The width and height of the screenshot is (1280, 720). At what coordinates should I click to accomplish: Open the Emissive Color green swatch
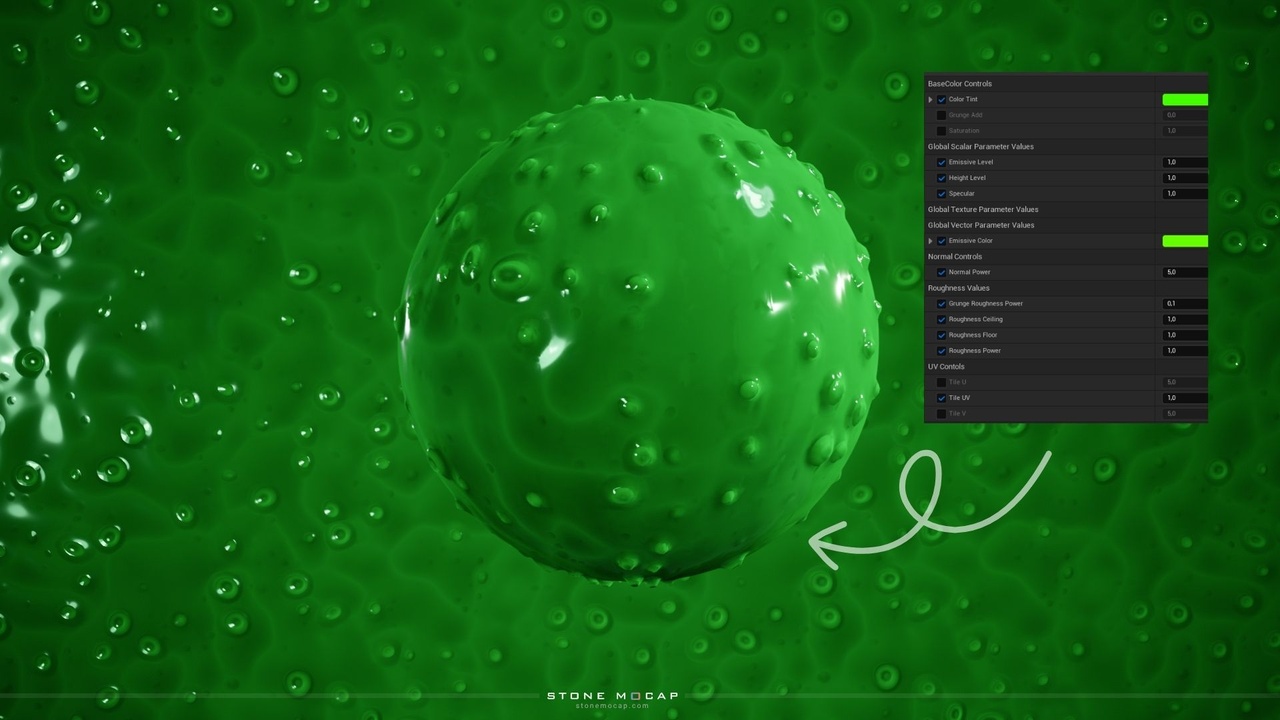(x=1185, y=241)
